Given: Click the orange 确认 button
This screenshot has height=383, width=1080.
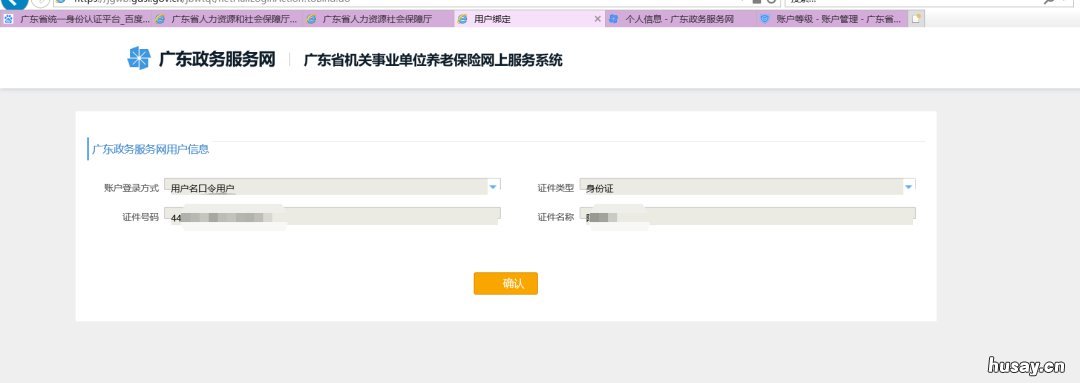Looking at the screenshot, I should (x=506, y=283).
